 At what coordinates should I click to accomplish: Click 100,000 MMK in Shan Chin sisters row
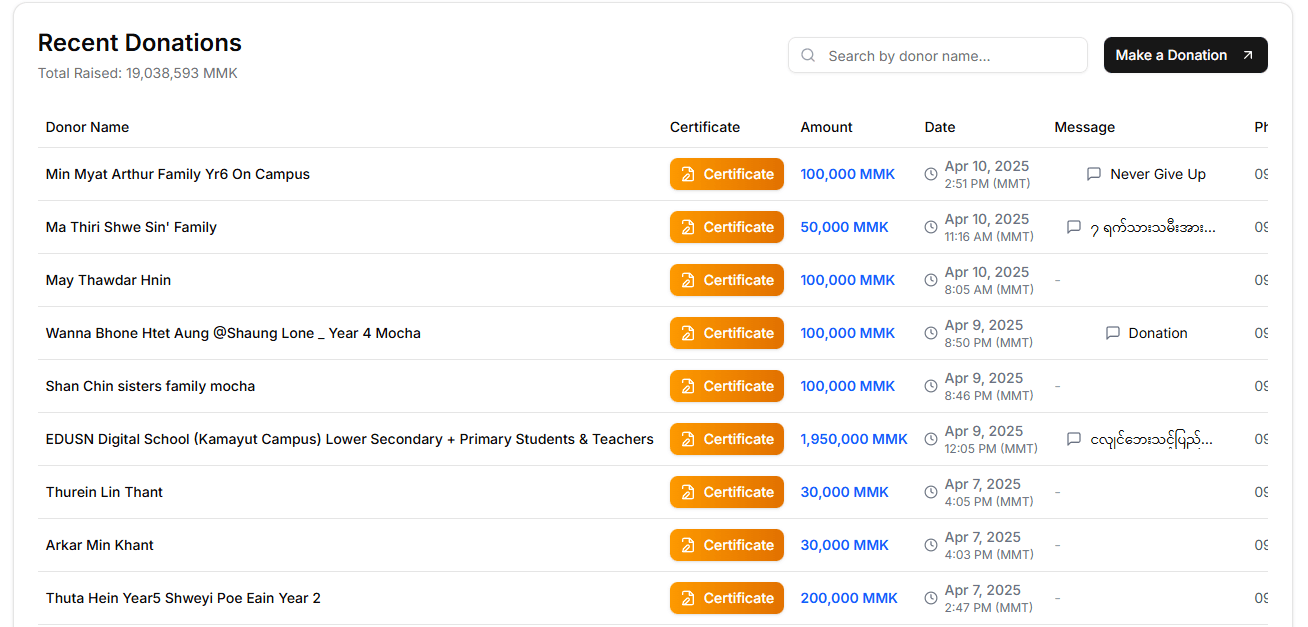tap(848, 386)
